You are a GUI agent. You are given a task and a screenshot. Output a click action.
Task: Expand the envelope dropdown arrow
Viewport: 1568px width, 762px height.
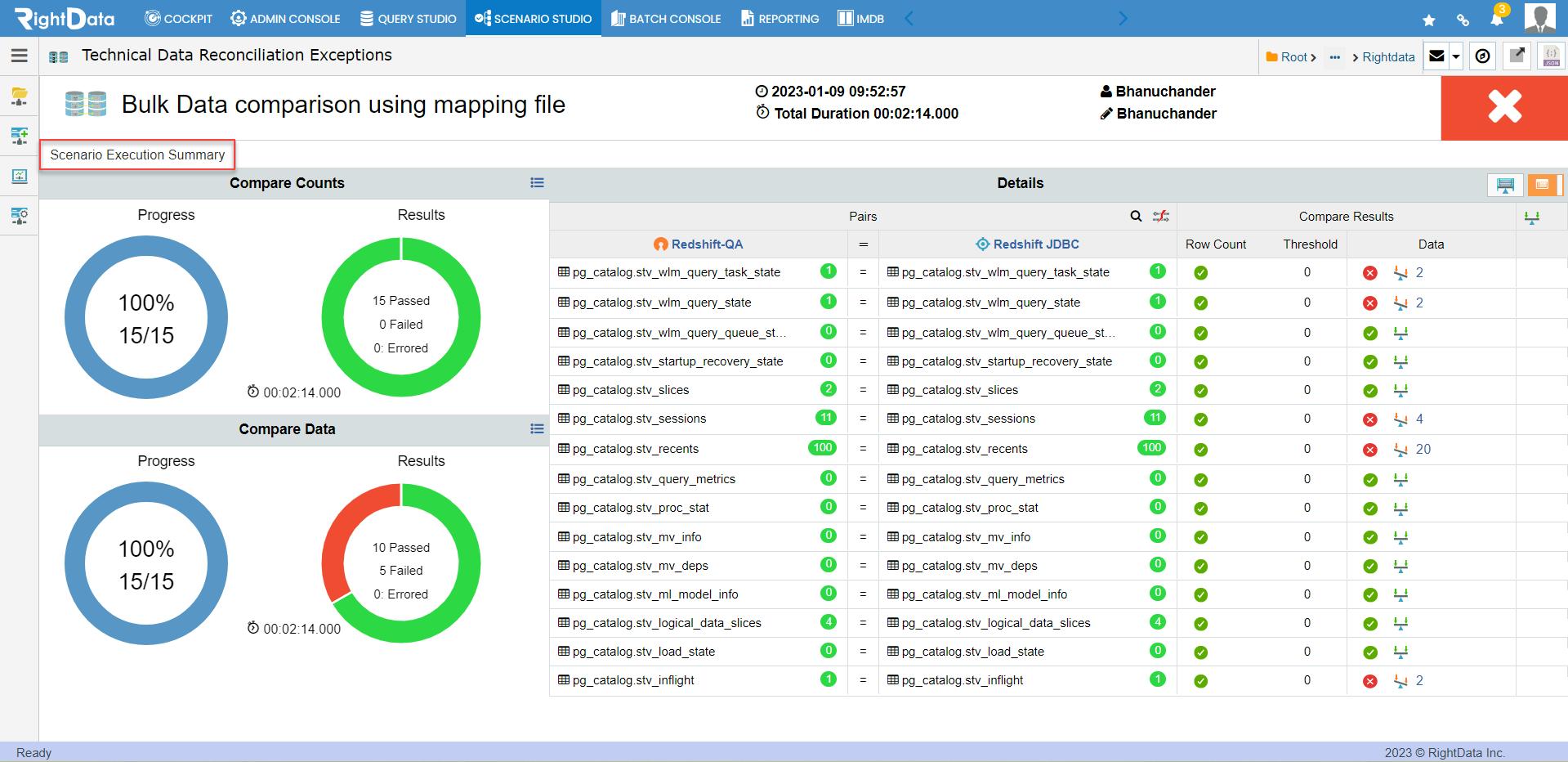point(1456,56)
